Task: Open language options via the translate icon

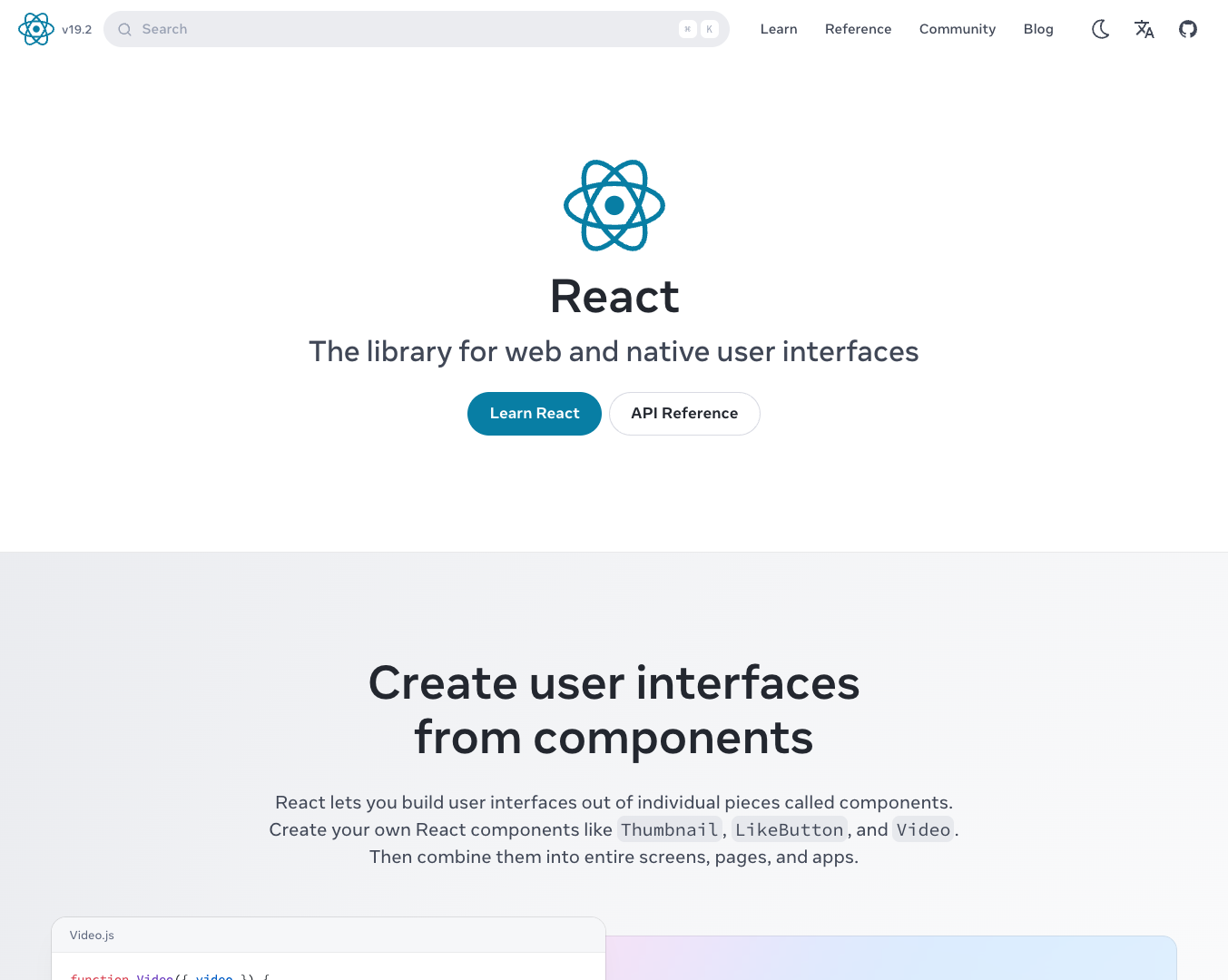Action: 1144,29
